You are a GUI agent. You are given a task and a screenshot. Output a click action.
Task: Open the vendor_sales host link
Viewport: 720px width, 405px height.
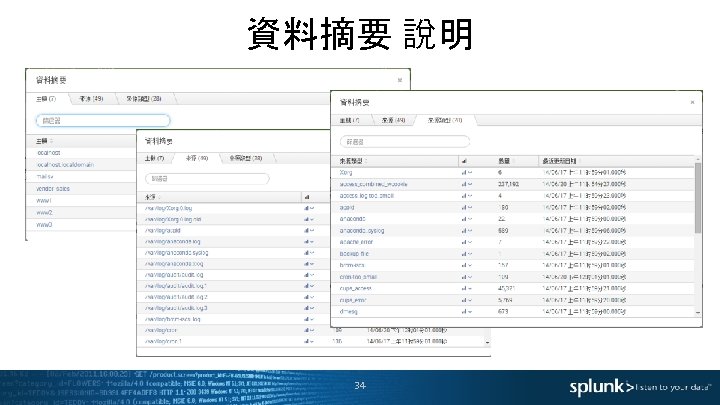[x=53, y=189]
